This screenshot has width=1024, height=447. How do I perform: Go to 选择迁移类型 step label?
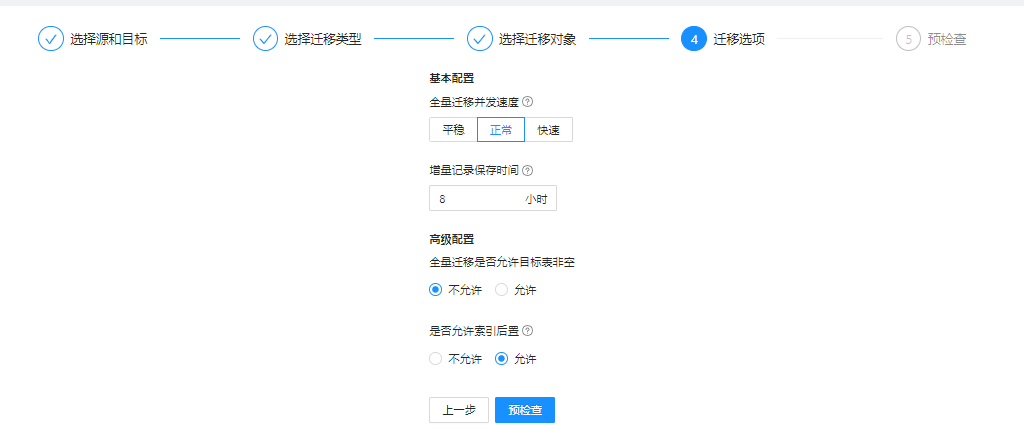pyautogui.click(x=323, y=39)
